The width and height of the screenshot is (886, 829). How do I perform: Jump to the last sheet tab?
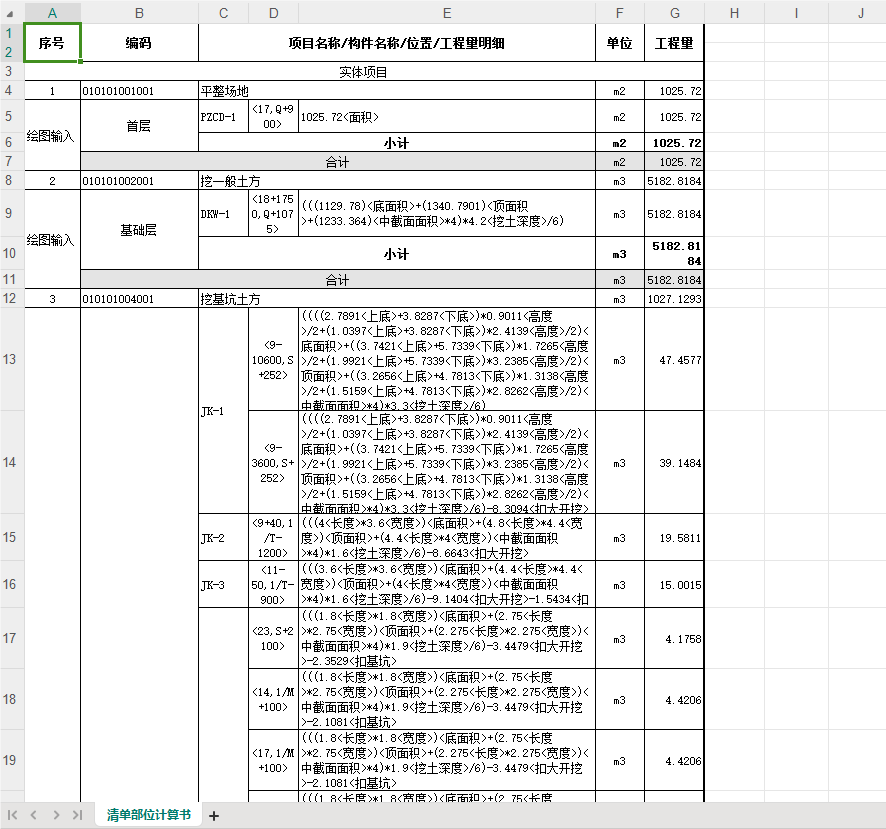point(77,815)
